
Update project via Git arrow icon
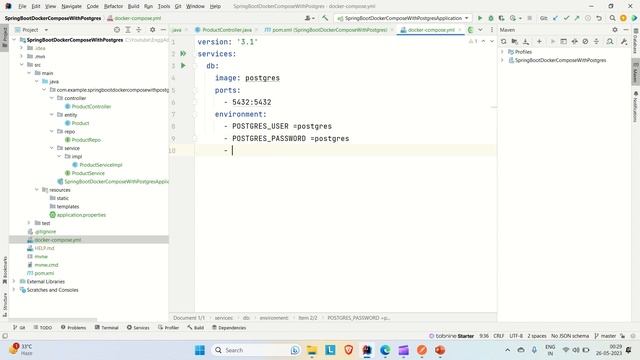tap(556, 18)
